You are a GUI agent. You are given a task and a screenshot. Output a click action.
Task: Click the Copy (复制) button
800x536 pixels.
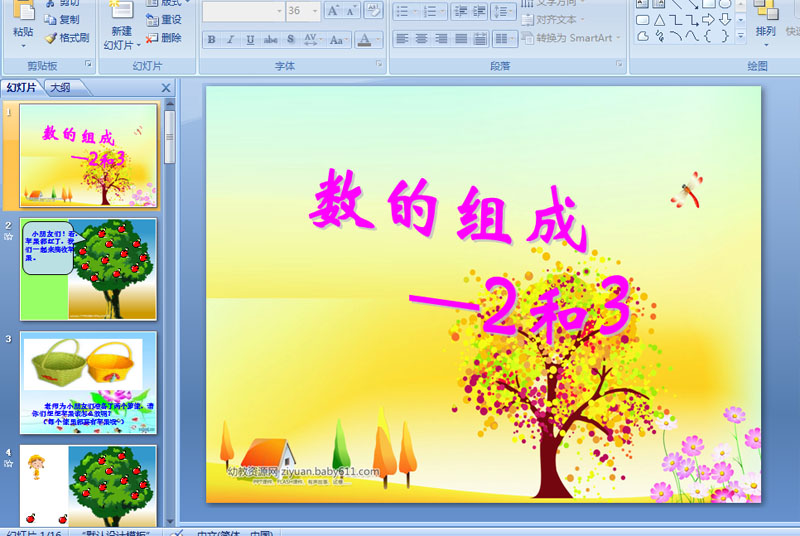[x=62, y=19]
